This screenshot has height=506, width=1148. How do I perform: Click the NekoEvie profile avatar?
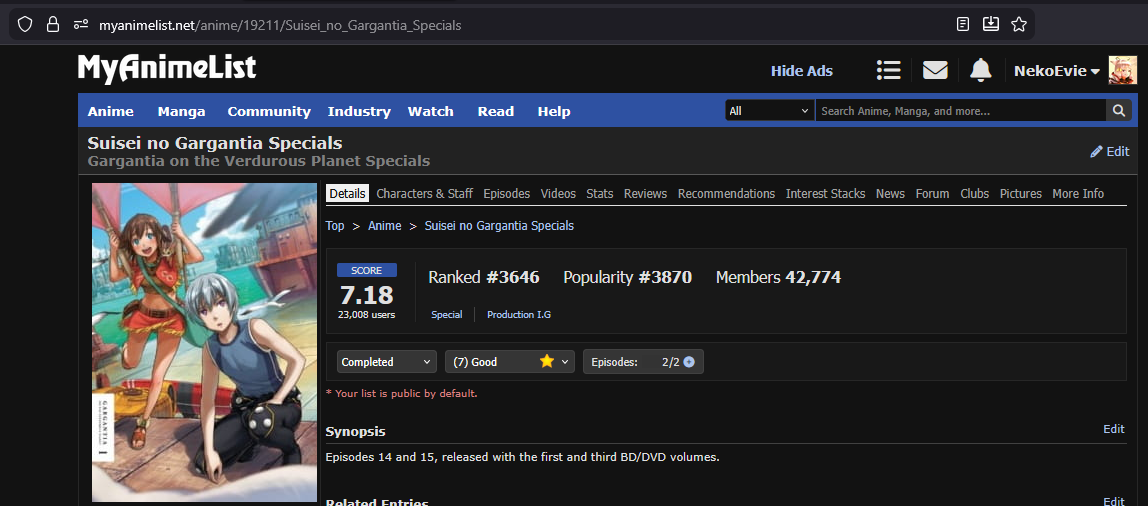click(1122, 70)
